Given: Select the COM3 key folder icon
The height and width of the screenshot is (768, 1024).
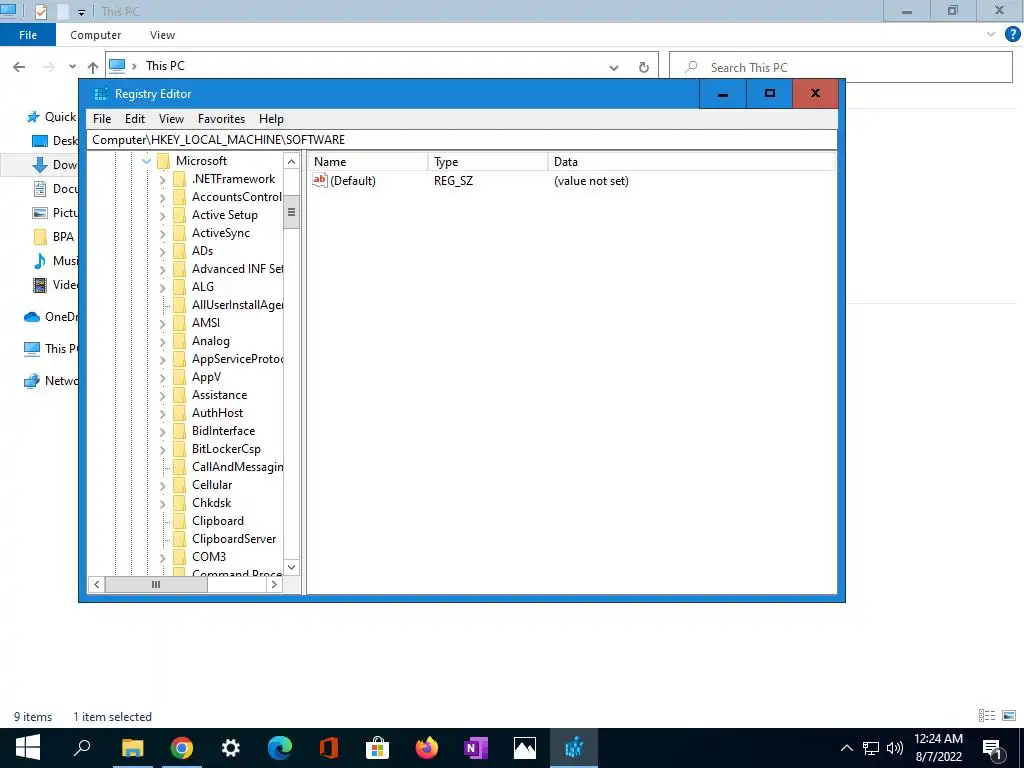Looking at the screenshot, I should point(180,557).
